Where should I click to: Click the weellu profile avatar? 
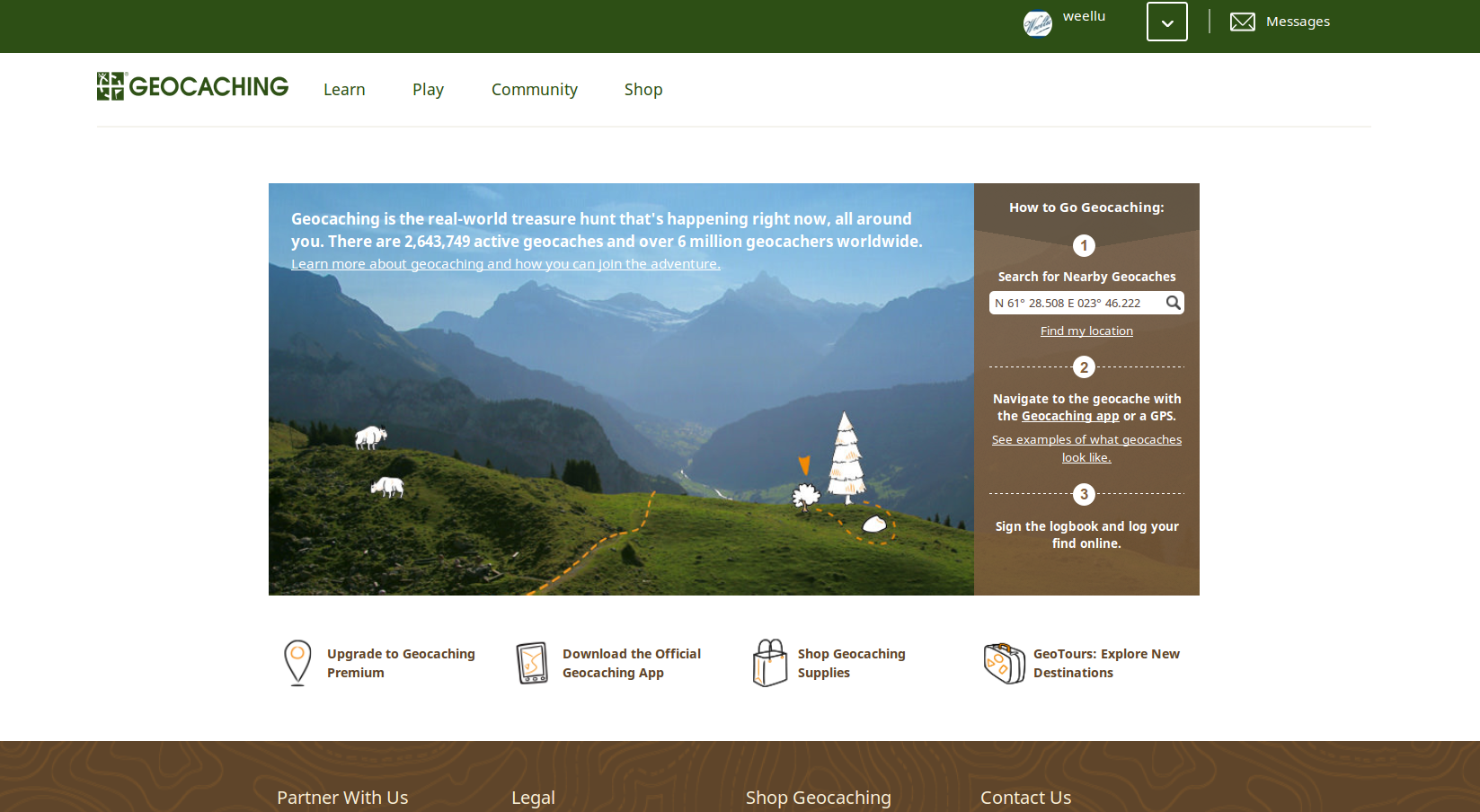point(1037,23)
